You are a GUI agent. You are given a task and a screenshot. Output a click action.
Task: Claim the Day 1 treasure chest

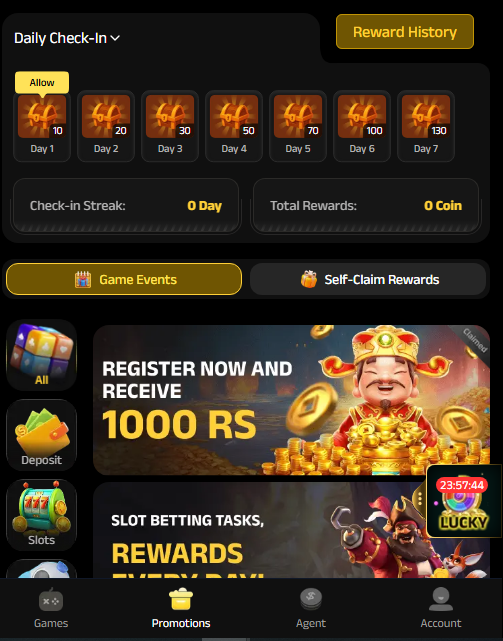42,126
